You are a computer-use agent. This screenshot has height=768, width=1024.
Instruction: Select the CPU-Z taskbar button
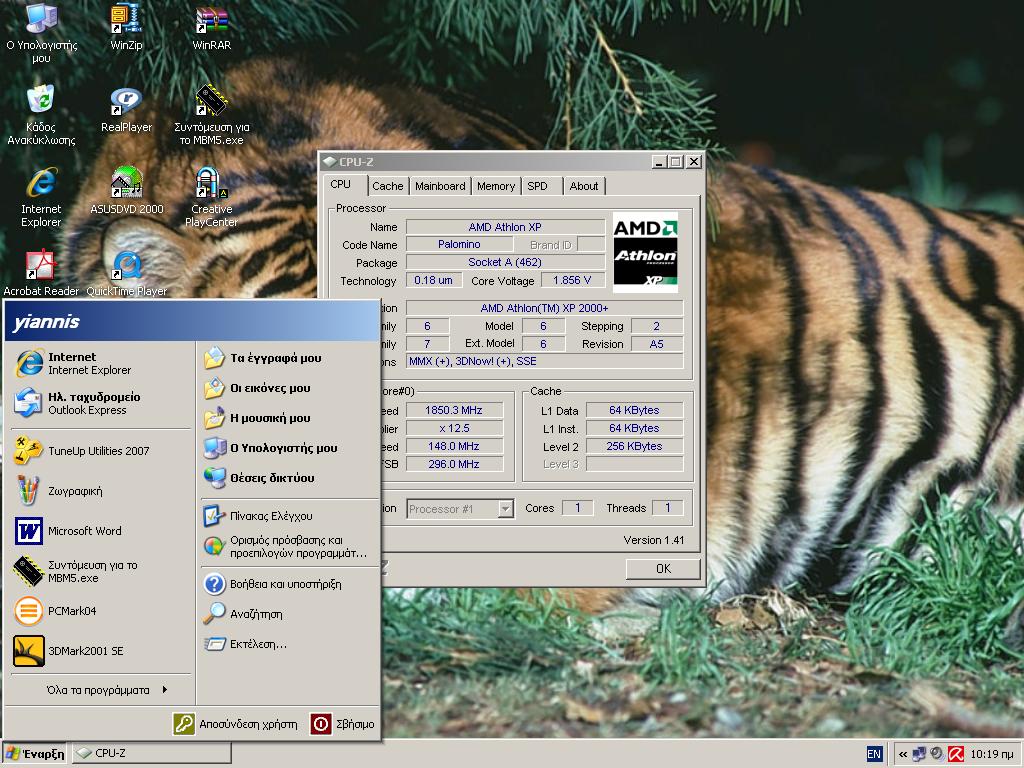coord(152,753)
